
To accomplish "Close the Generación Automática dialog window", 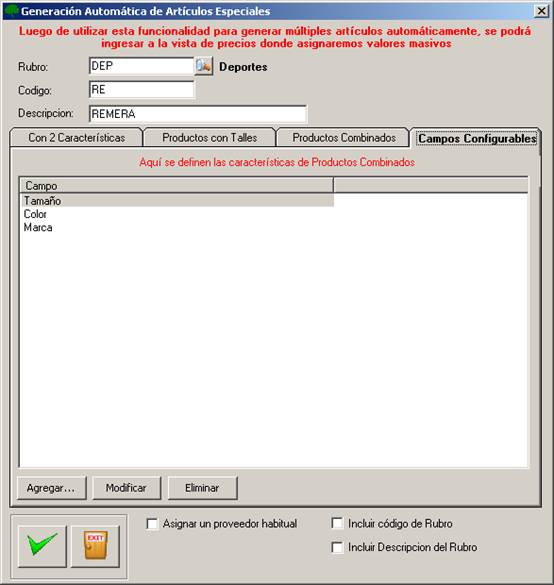I will tap(542, 11).
